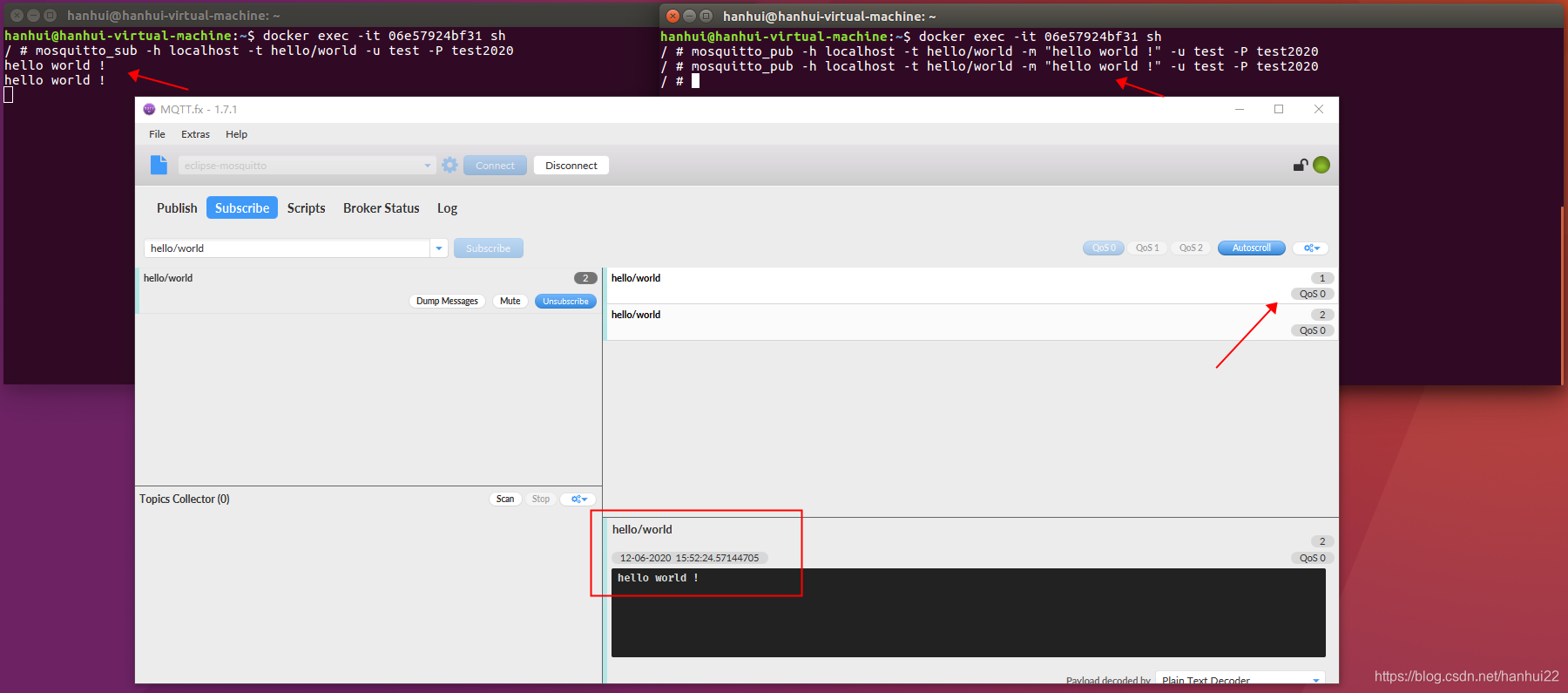Toggle QoS 1 option
Viewport: 1568px width, 693px height.
(x=1147, y=248)
